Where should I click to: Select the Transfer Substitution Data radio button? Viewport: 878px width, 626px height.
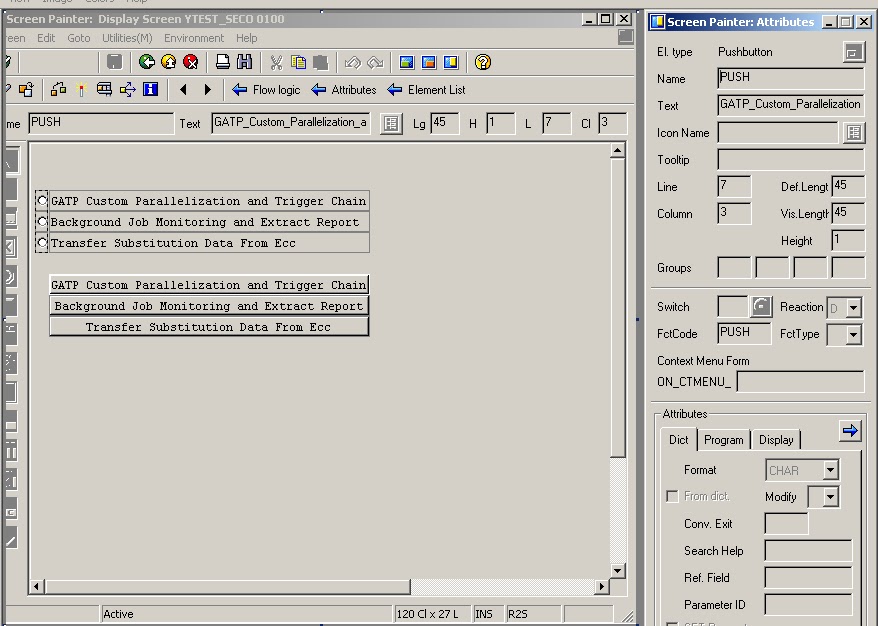[41, 243]
